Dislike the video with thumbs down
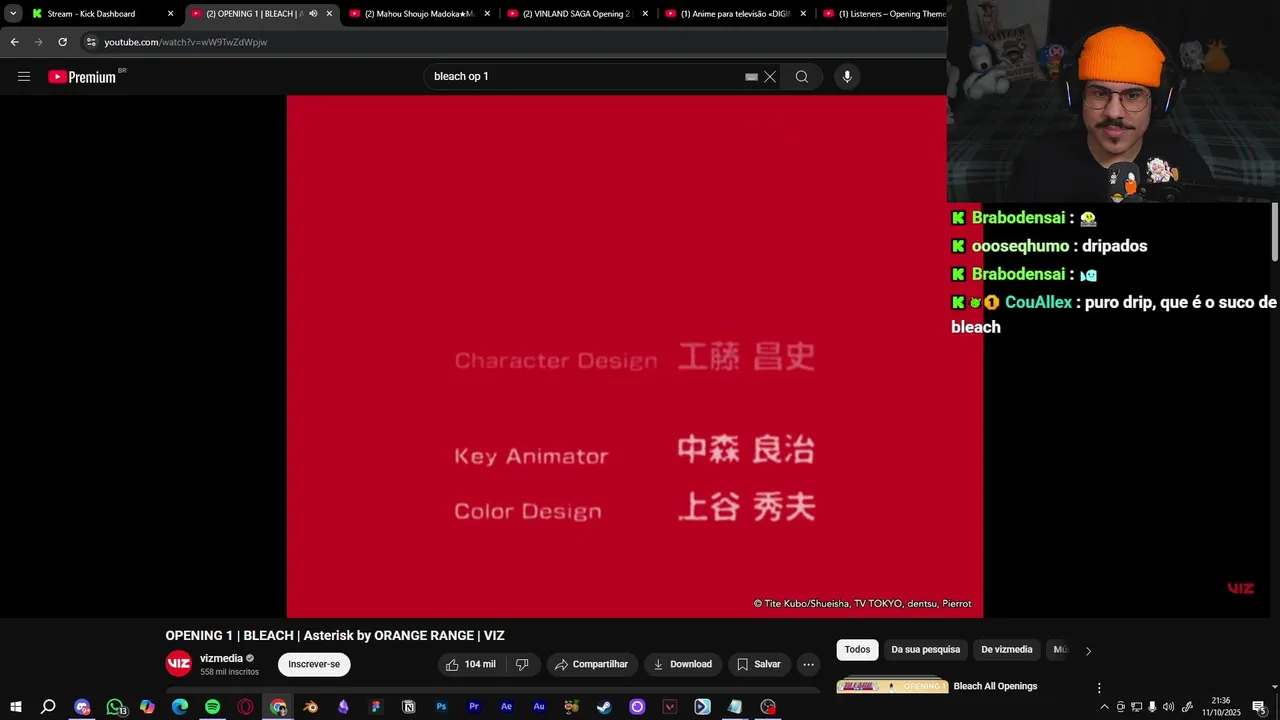 pos(522,664)
